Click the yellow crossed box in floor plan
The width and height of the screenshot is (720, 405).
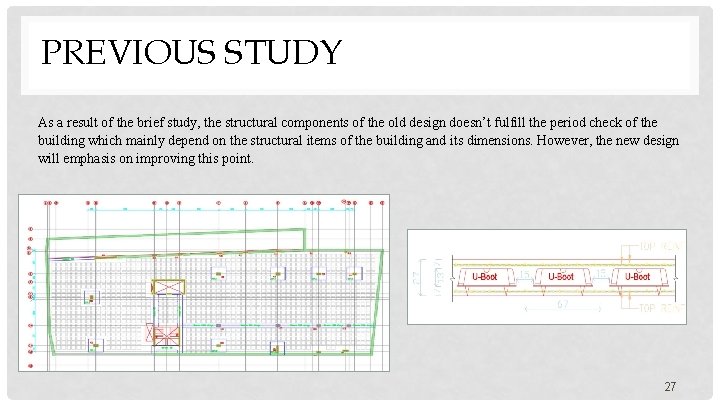click(x=168, y=287)
